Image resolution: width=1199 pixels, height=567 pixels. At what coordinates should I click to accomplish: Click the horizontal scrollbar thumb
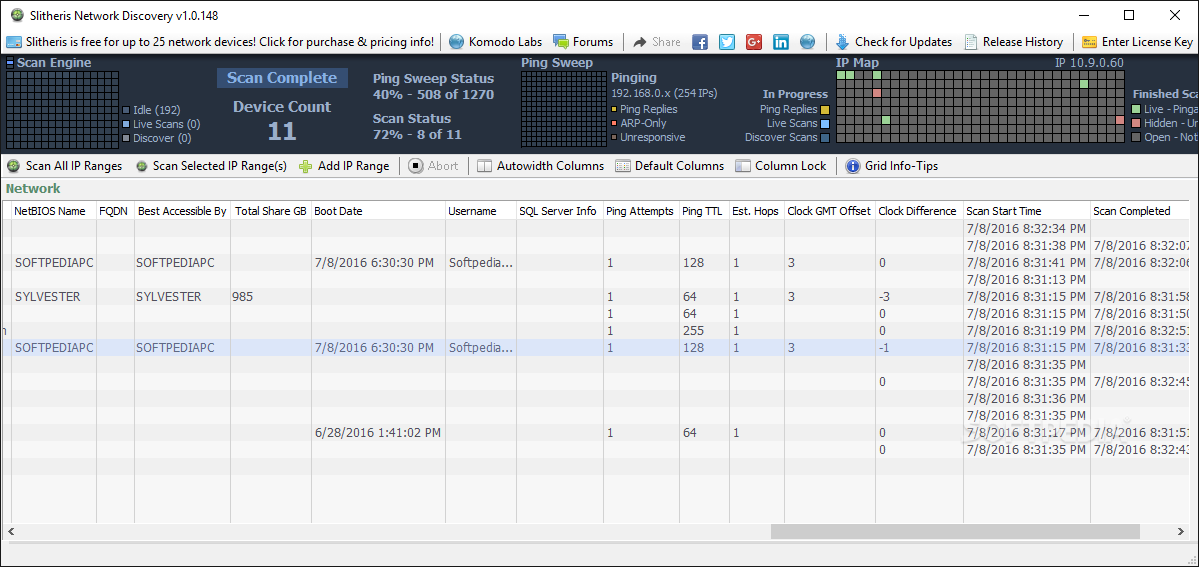point(955,531)
